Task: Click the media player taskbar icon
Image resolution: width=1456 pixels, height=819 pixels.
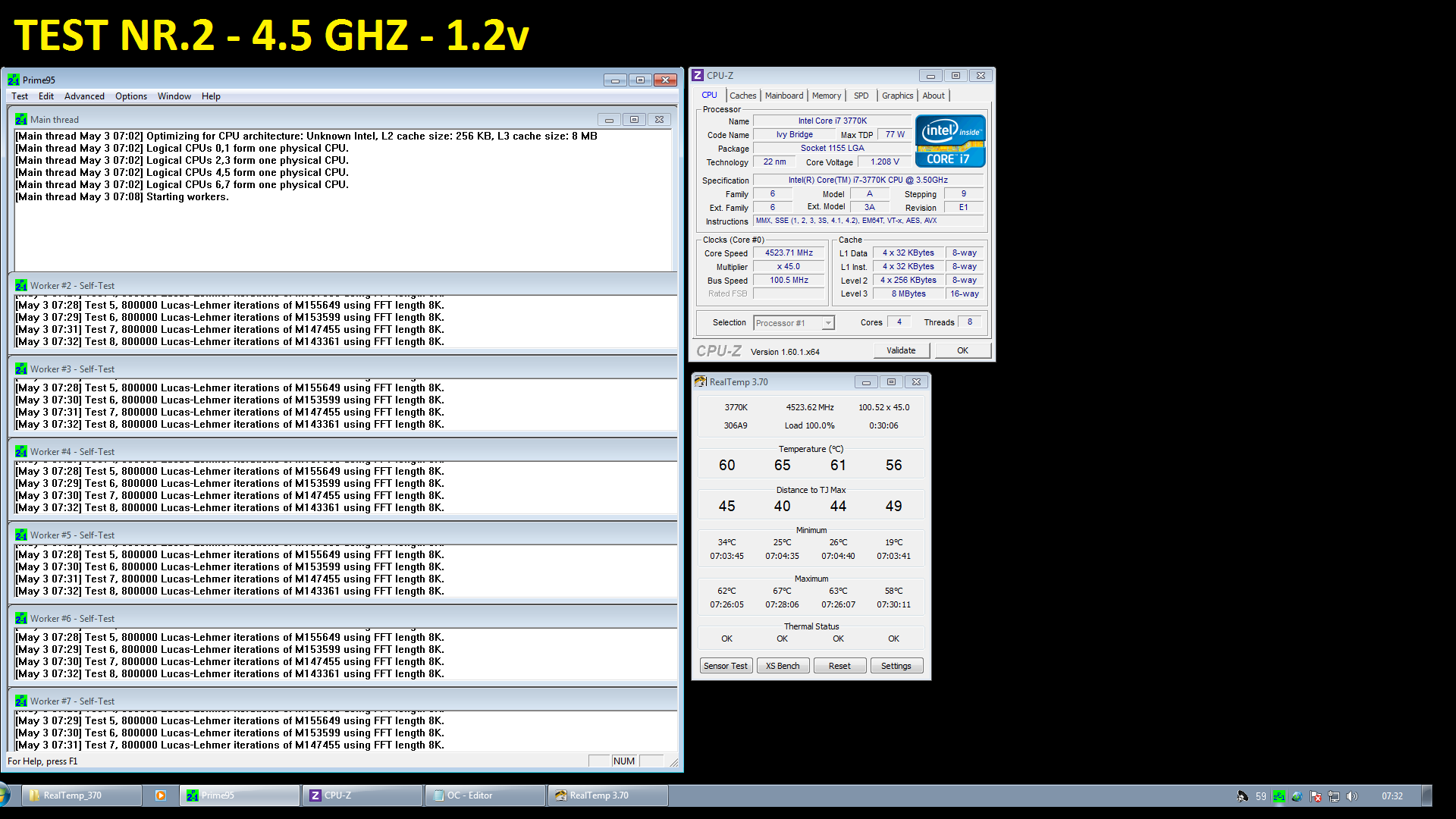Action: coord(161,795)
